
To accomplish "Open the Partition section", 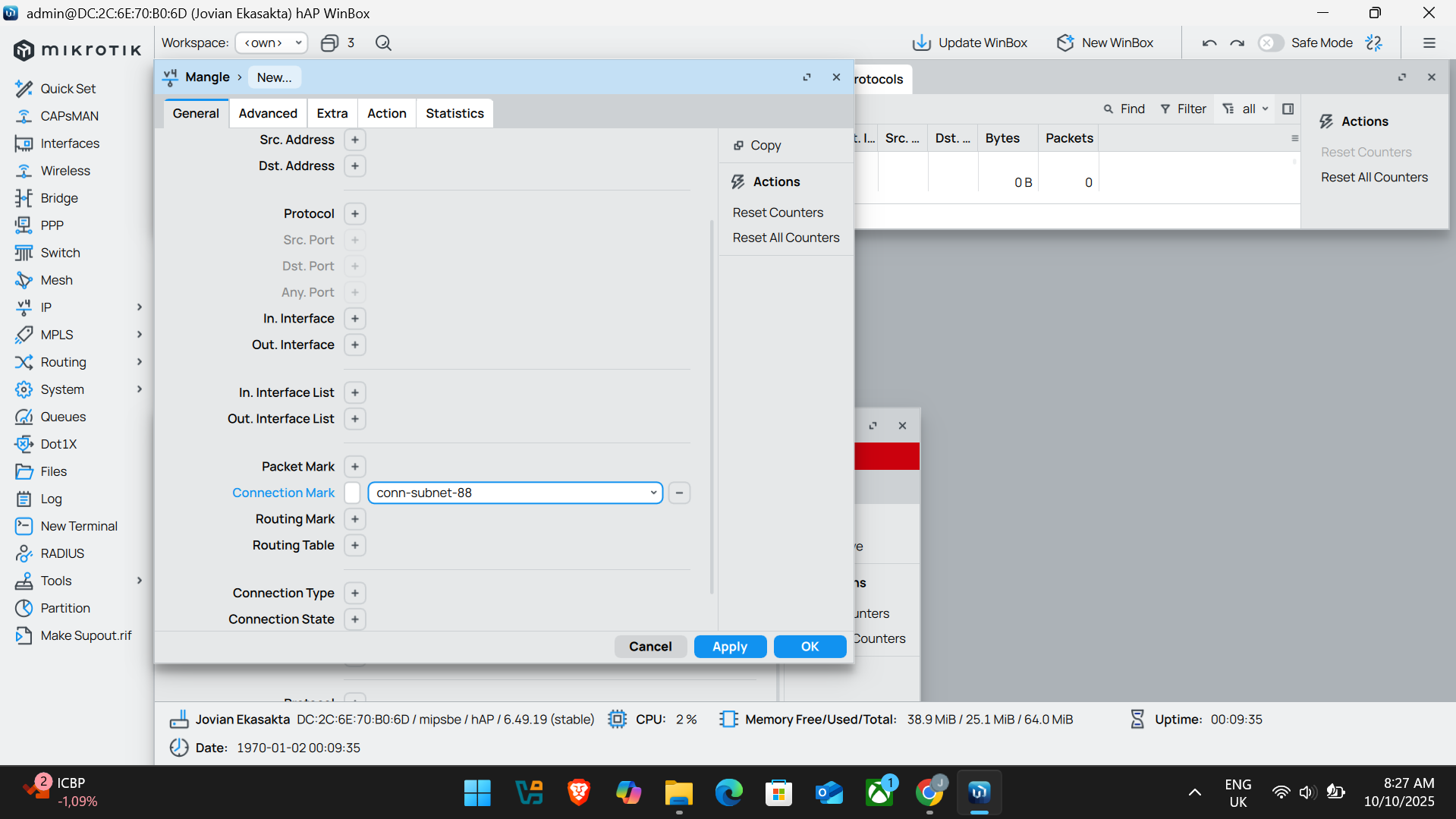I will pyautogui.click(x=65, y=608).
